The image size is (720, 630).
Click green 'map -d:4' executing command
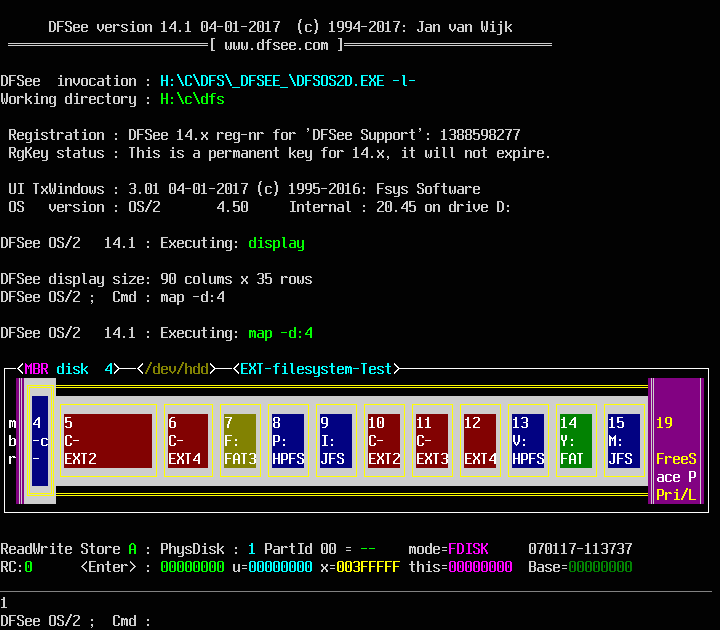click(x=280, y=333)
